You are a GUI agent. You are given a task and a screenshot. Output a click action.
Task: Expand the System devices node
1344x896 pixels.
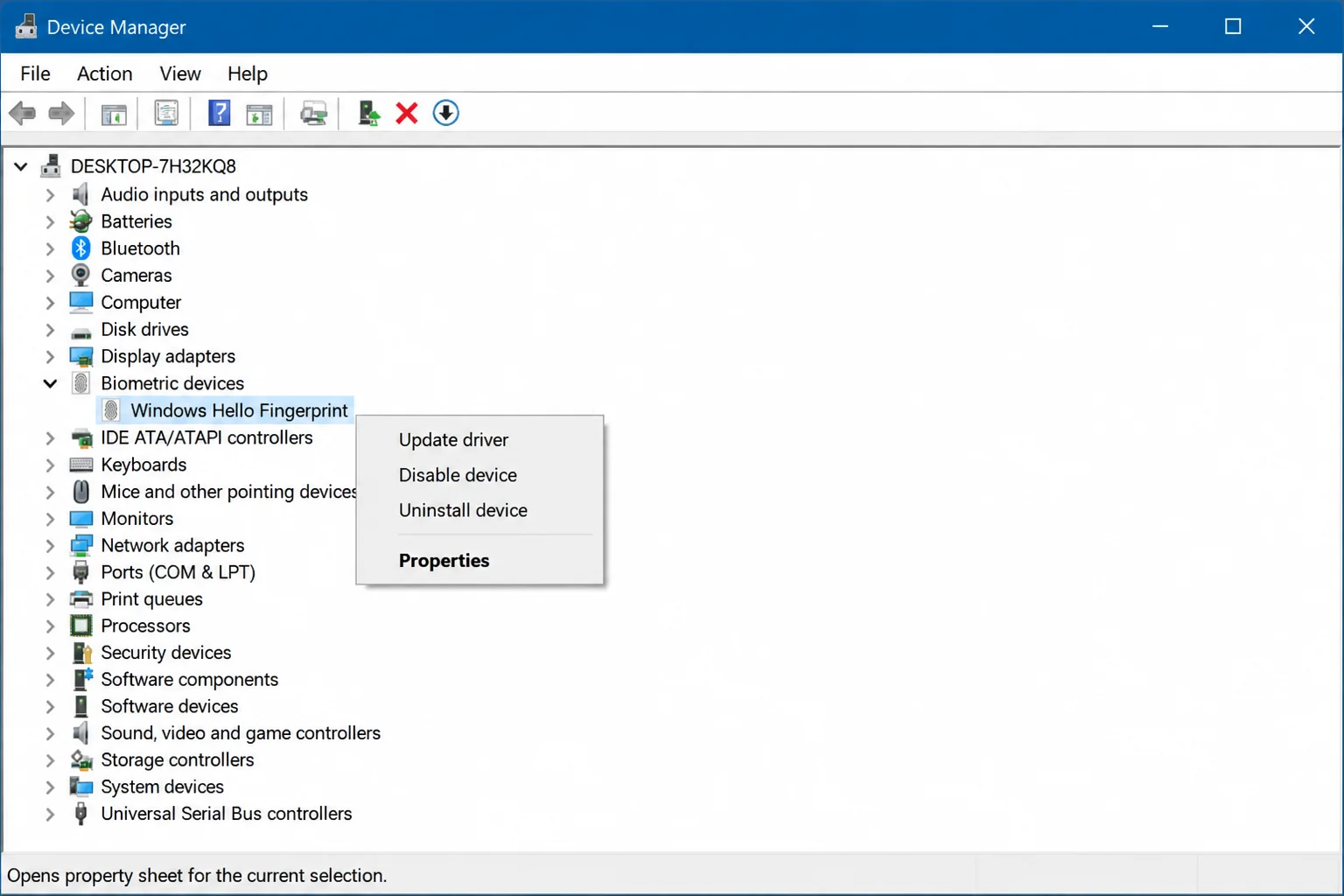[x=50, y=787]
